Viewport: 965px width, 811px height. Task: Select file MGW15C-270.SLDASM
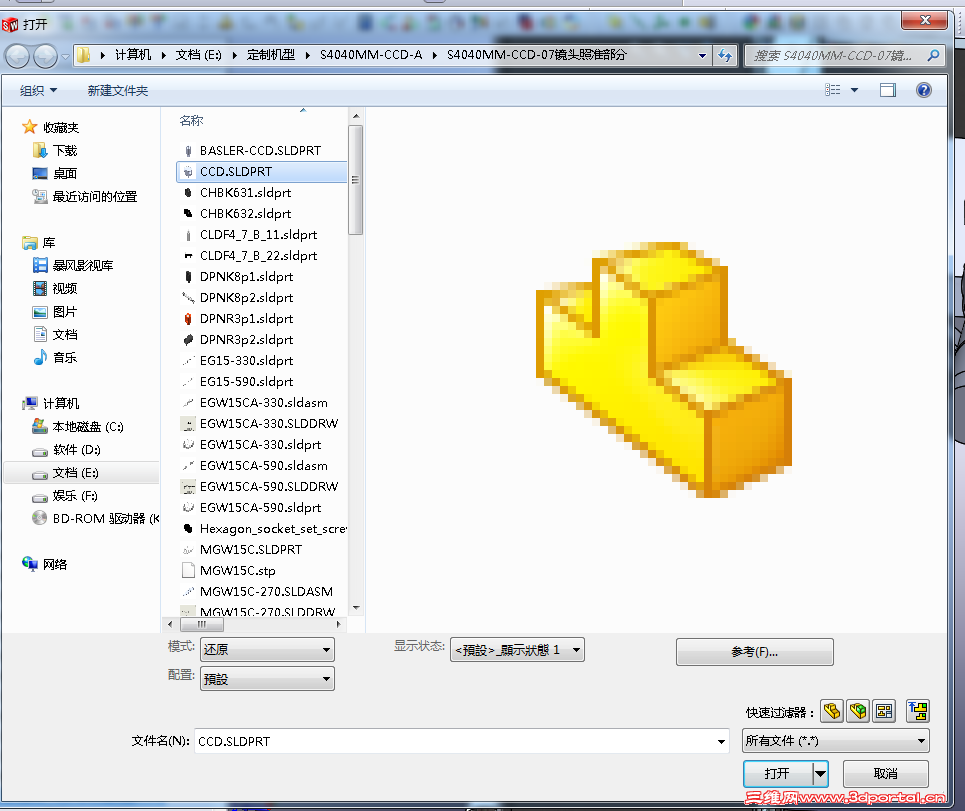tap(266, 591)
